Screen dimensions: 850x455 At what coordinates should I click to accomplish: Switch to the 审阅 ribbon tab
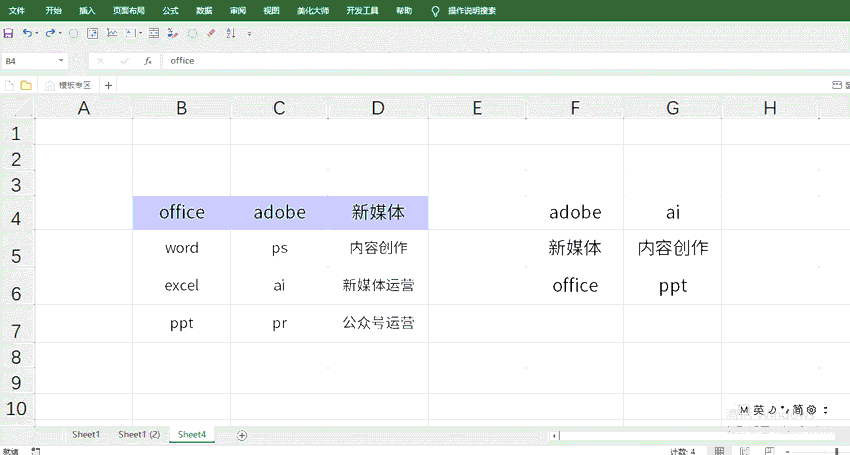tap(237, 10)
